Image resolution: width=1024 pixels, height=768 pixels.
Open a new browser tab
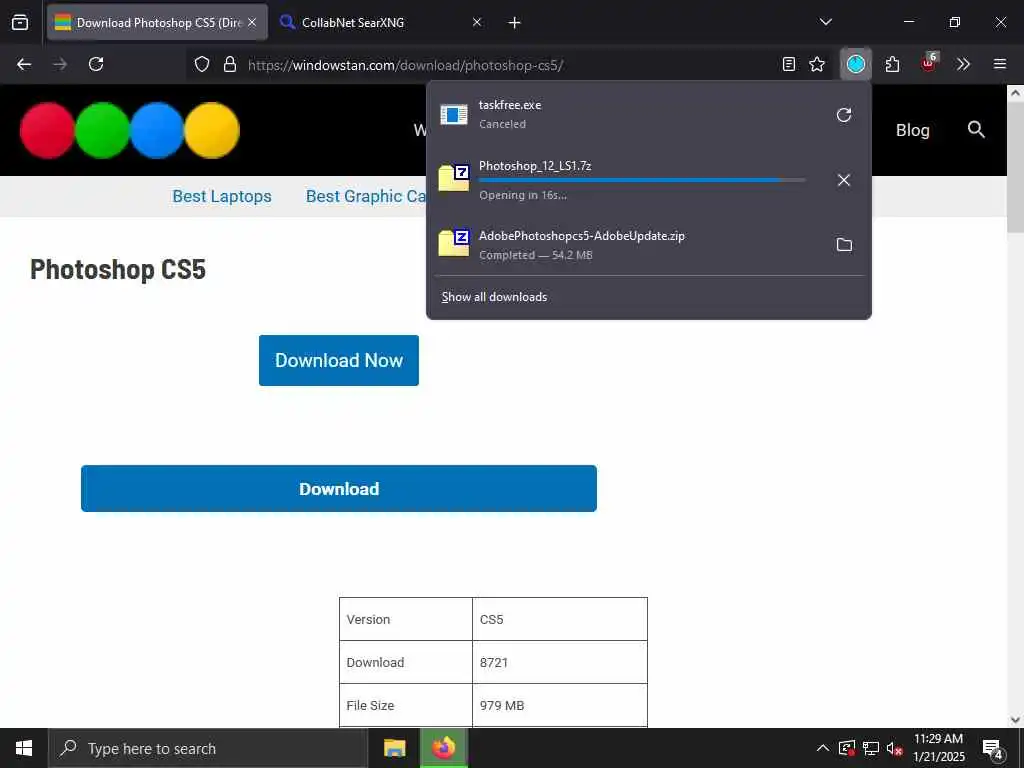point(515,23)
